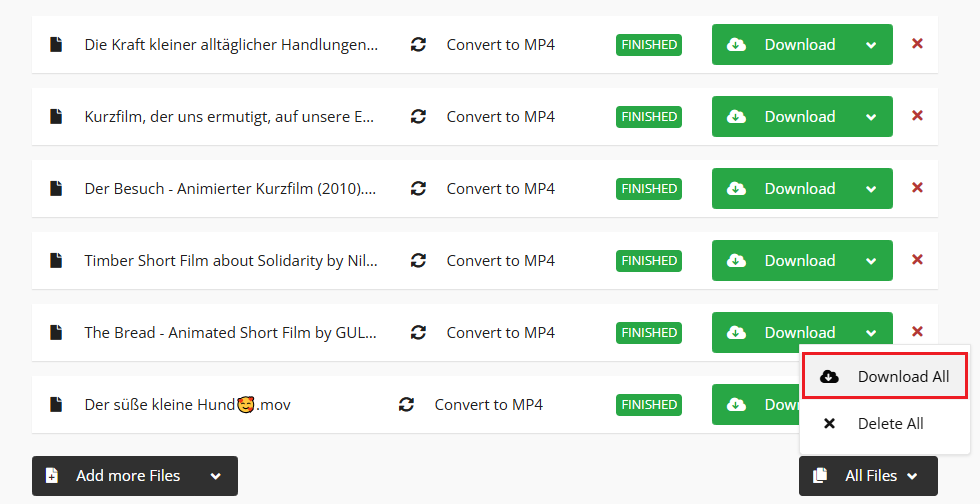Click Convert to MP4 label for Die Kraft
This screenshot has width=980, height=504.
[500, 45]
